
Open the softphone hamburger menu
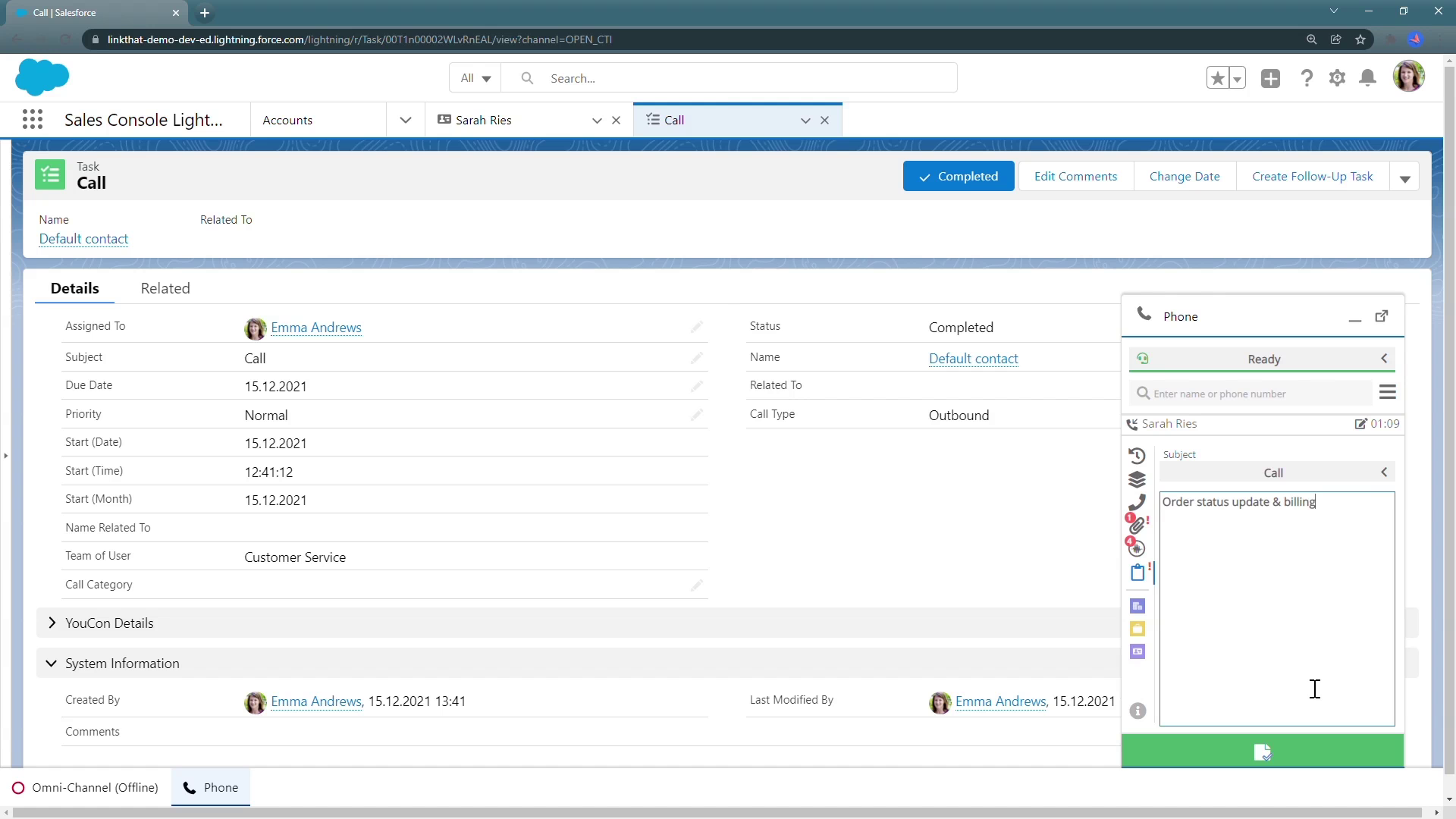(1388, 392)
